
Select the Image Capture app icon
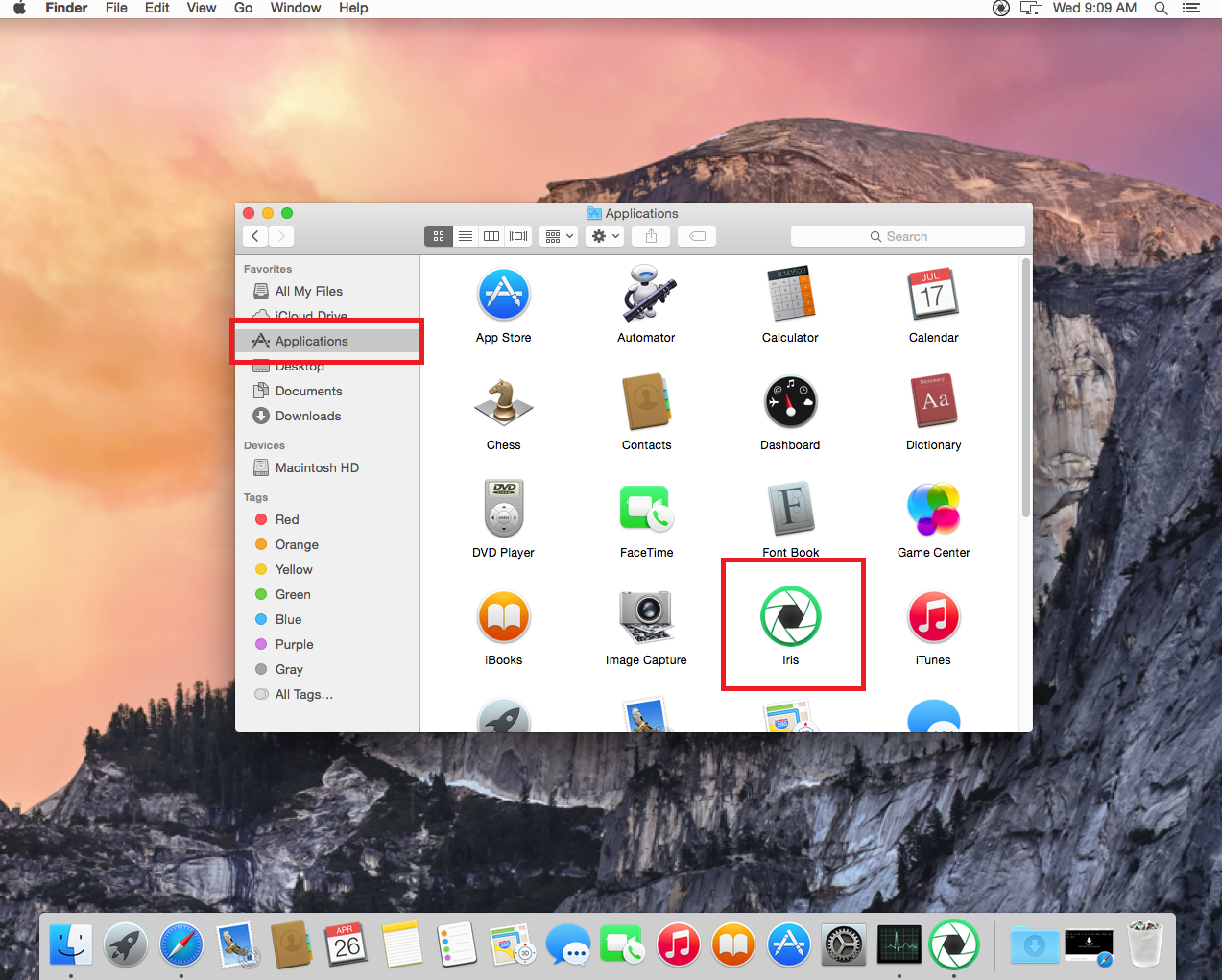click(647, 616)
